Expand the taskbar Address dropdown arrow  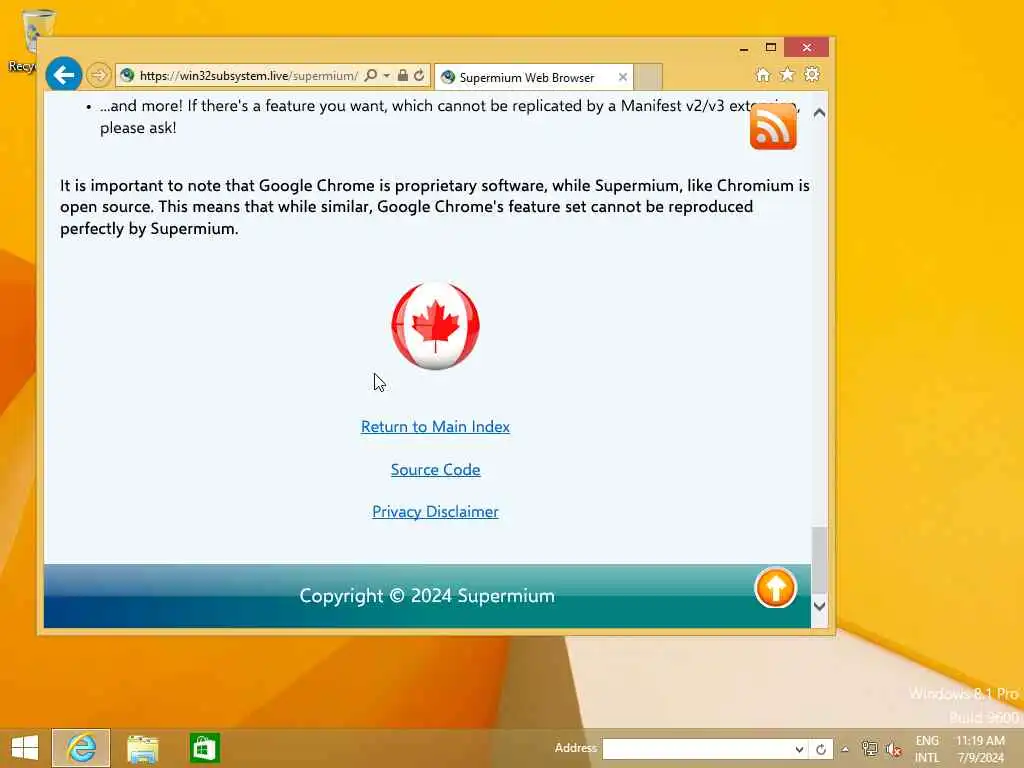point(799,749)
